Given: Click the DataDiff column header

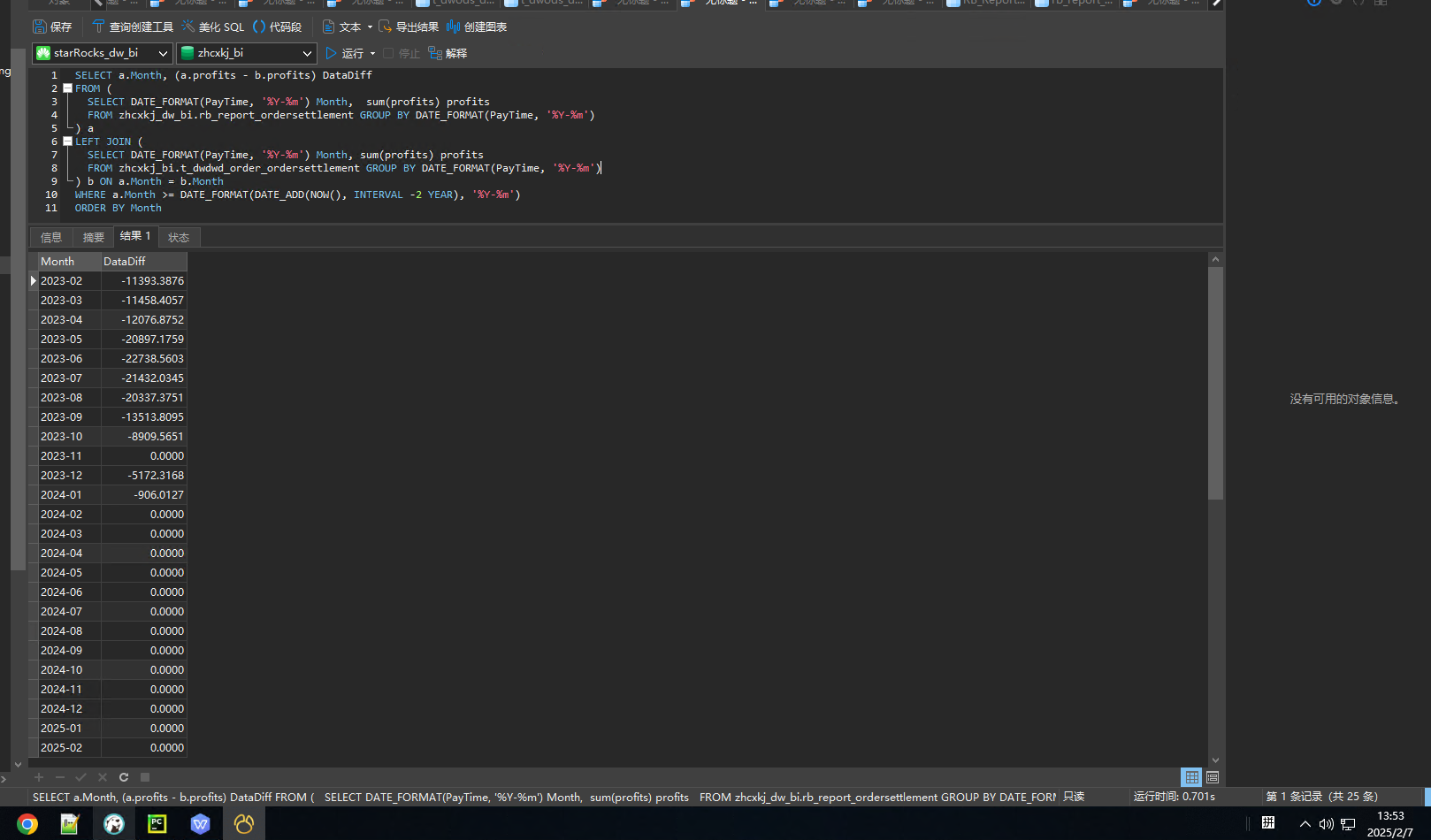Looking at the screenshot, I should 143,261.
